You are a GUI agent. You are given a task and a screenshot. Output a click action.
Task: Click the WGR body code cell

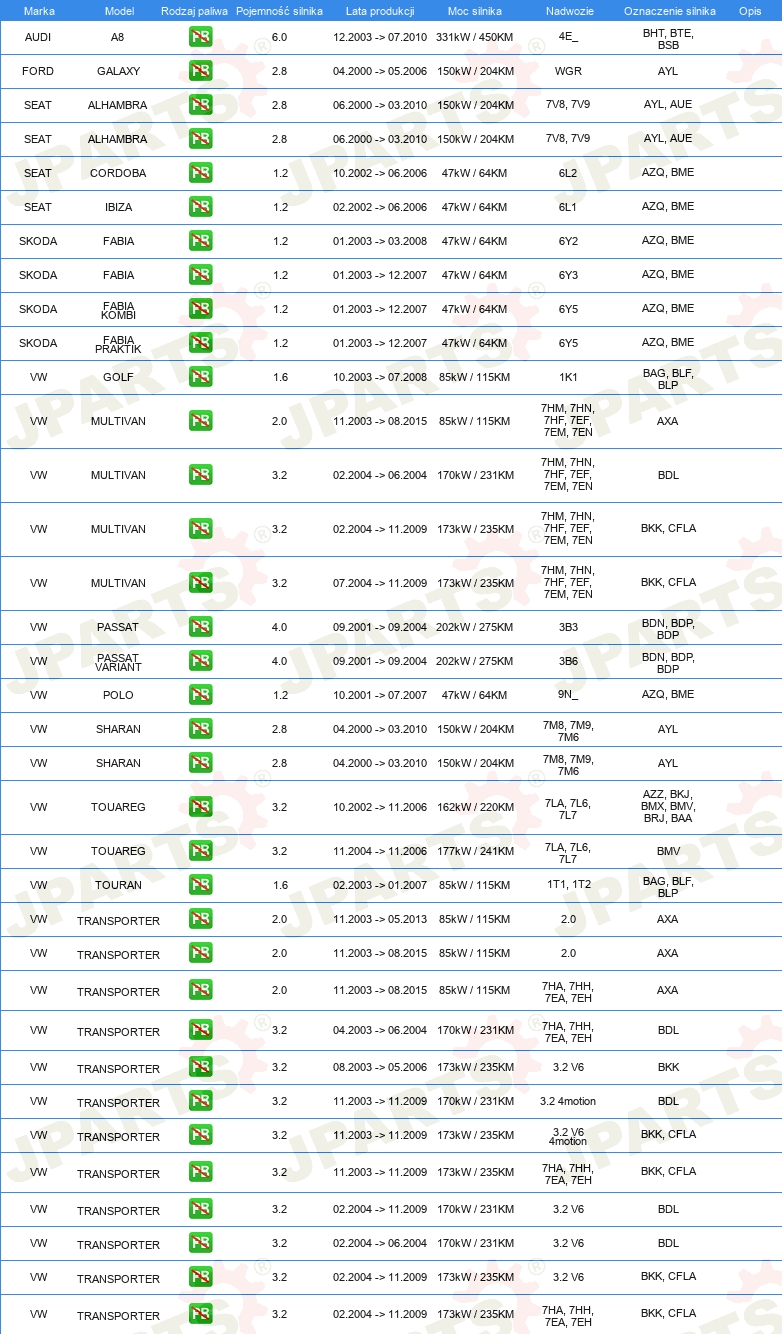pyautogui.click(x=568, y=71)
